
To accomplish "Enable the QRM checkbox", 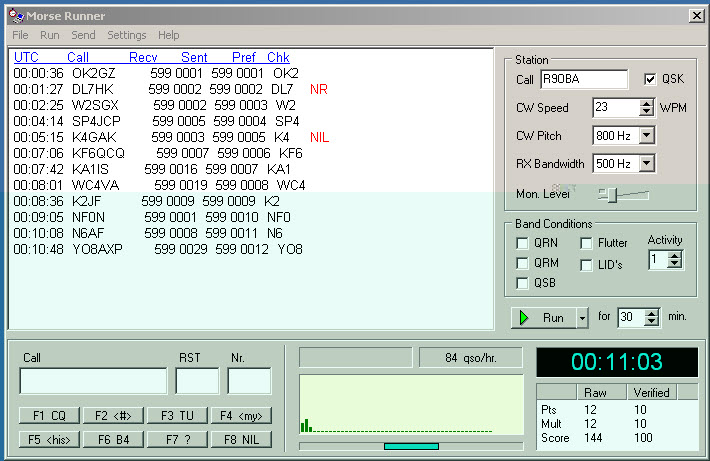I will [522, 263].
